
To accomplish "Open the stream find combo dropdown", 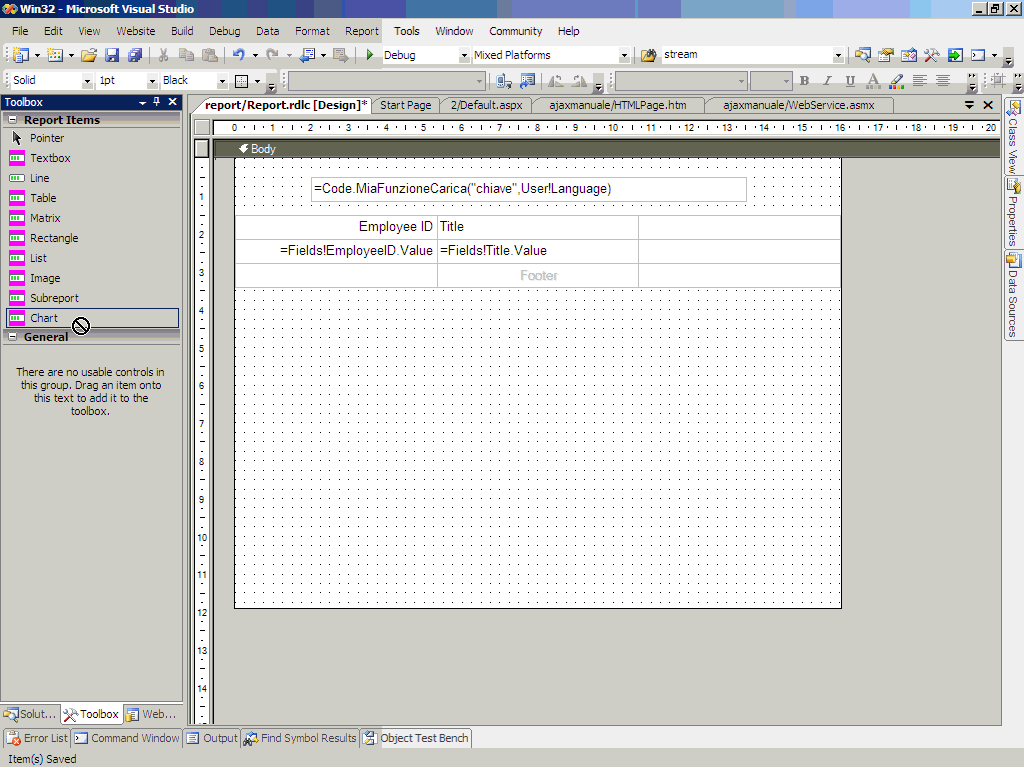I will pyautogui.click(x=839, y=56).
